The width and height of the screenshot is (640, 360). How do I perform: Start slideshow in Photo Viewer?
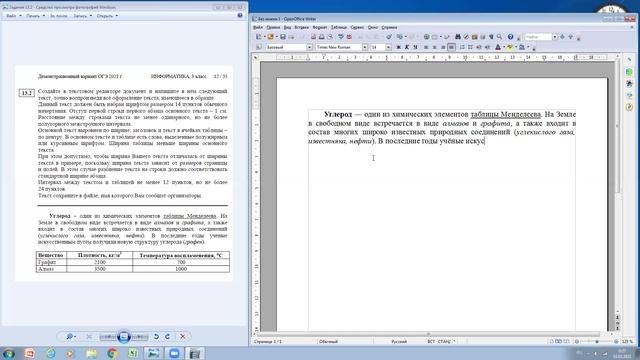point(124,337)
